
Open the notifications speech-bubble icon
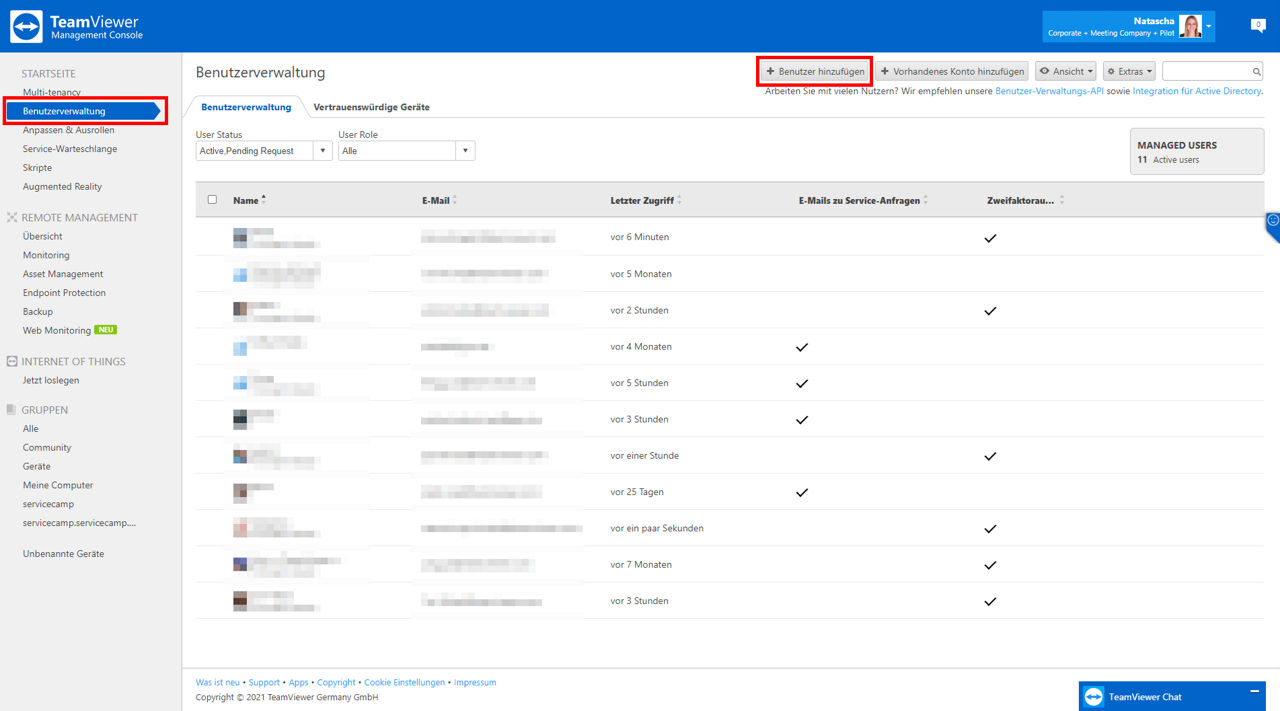click(1258, 25)
